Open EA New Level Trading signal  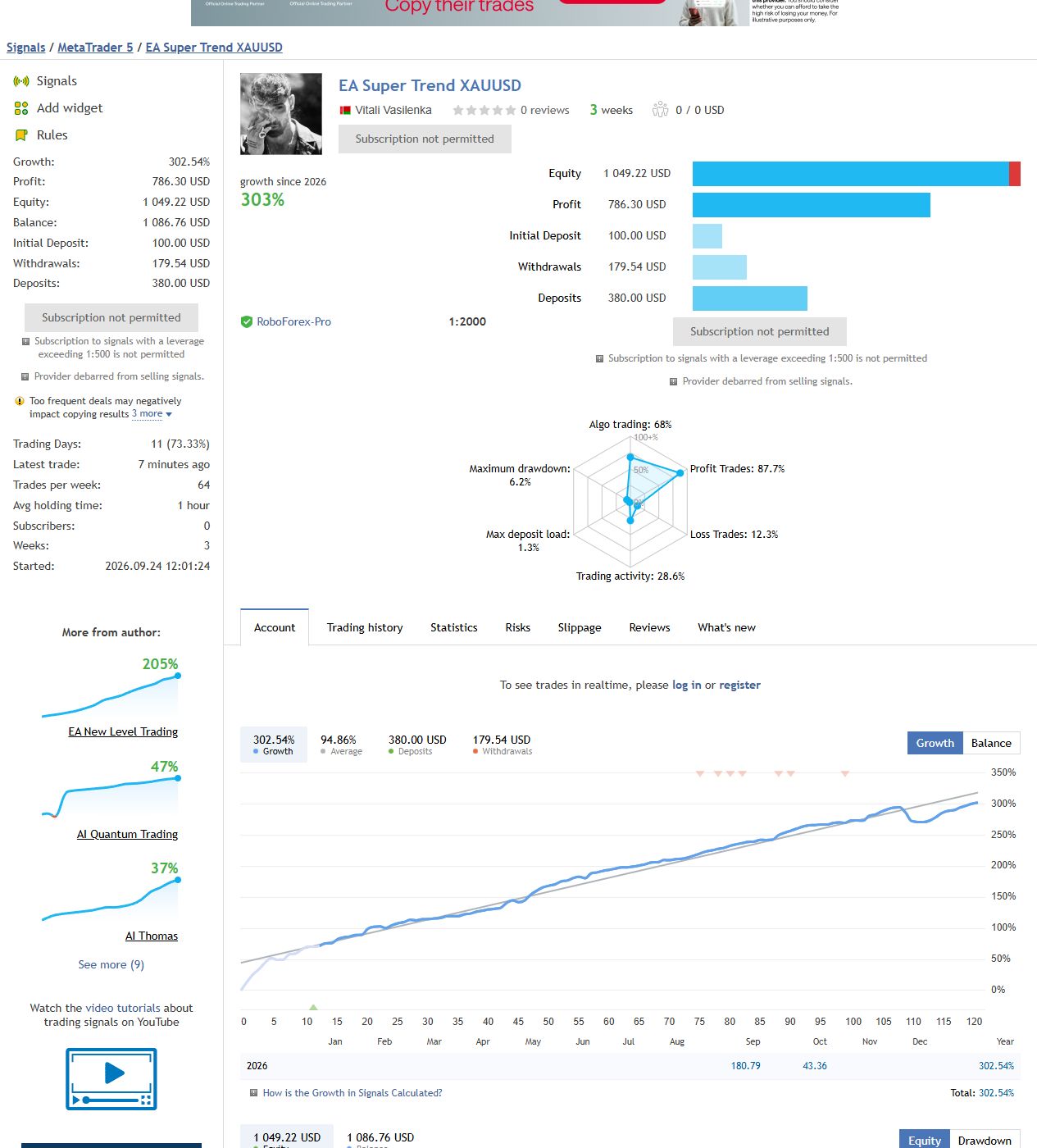(123, 731)
